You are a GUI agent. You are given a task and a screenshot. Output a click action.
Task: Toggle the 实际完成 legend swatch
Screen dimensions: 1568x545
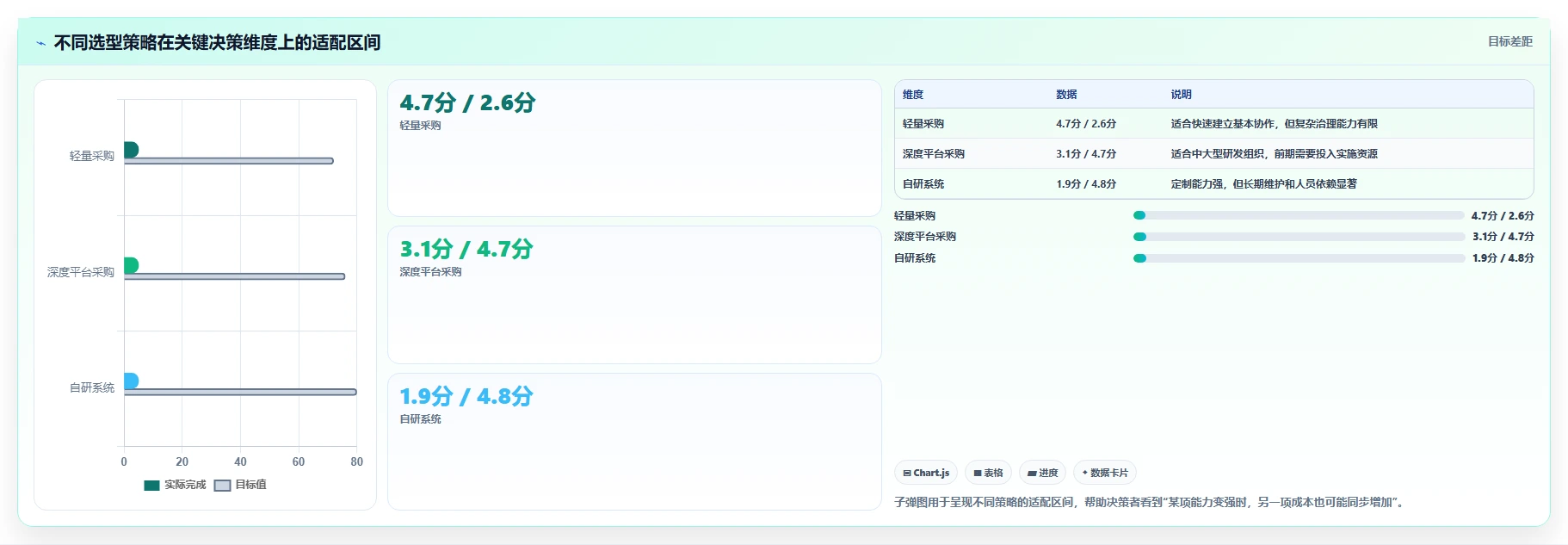[x=152, y=485]
